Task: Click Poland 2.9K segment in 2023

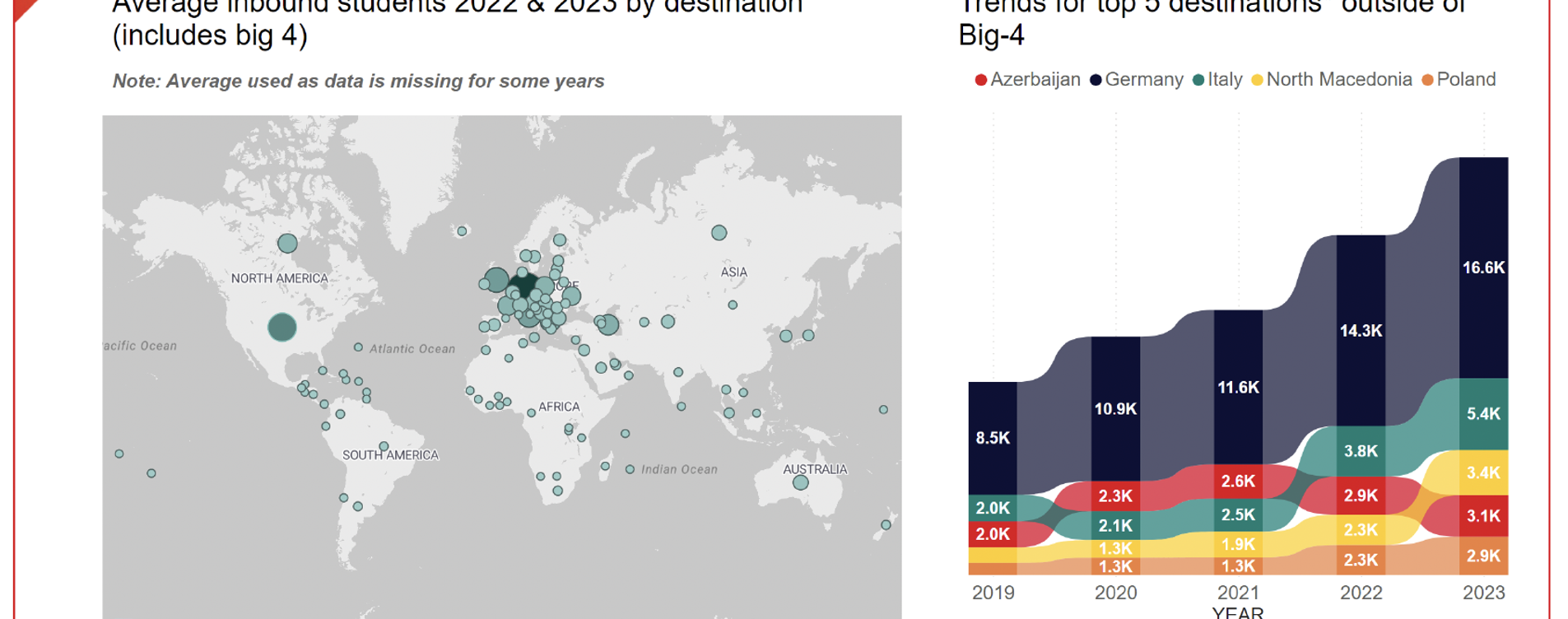Action: [1483, 556]
